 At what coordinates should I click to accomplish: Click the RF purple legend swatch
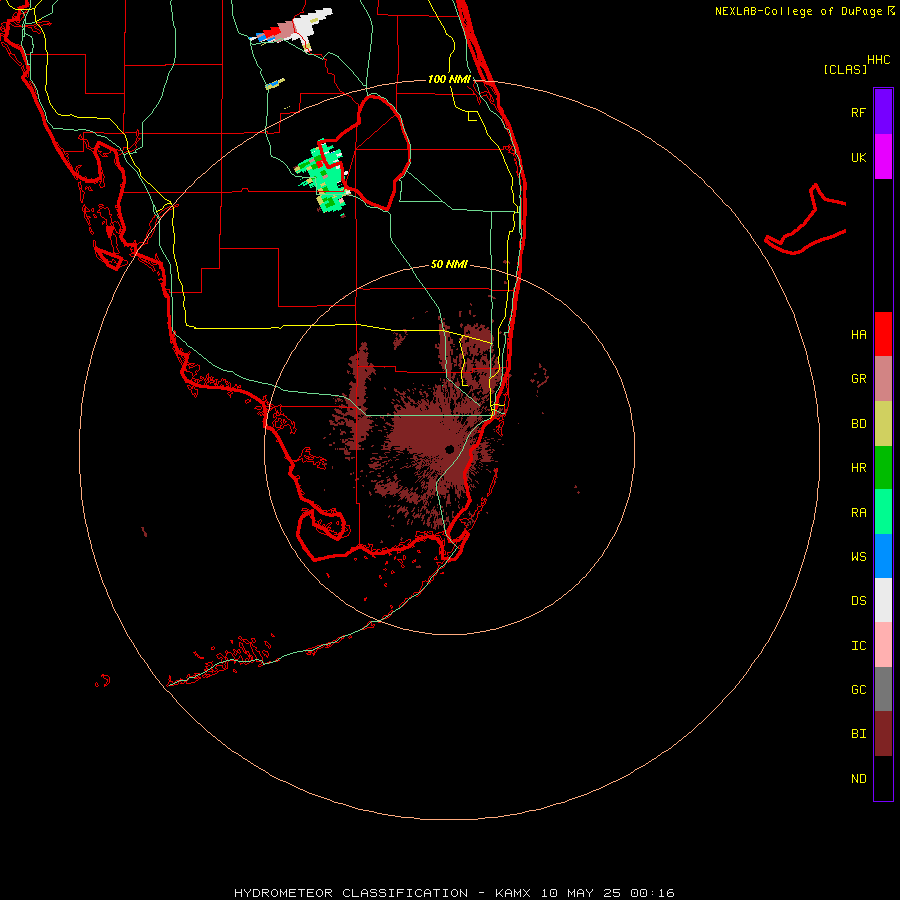coord(883,112)
